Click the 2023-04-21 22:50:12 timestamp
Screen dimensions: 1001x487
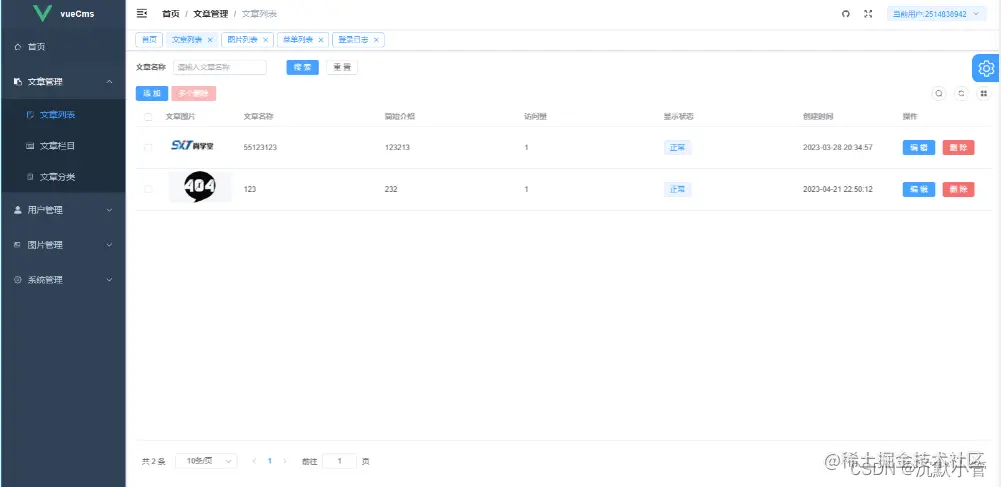pyautogui.click(x=838, y=190)
